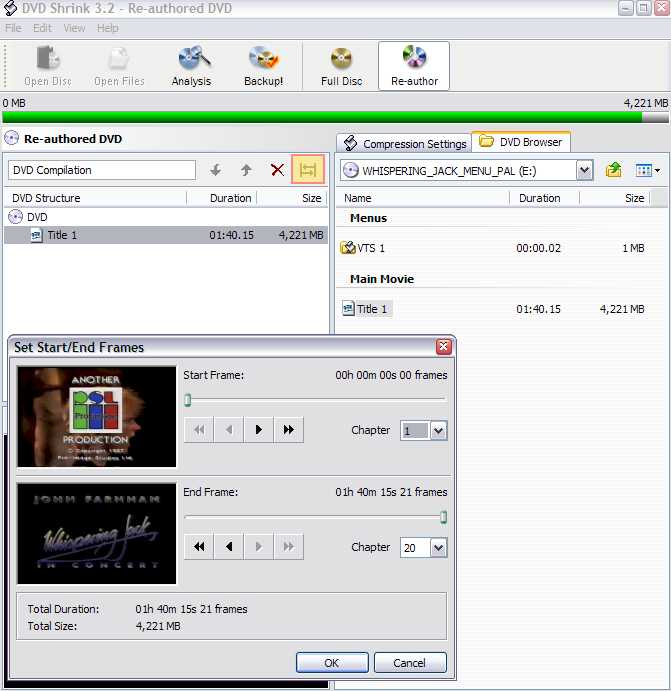
Task: Click the DVD Compilation name field
Action: coord(102,170)
